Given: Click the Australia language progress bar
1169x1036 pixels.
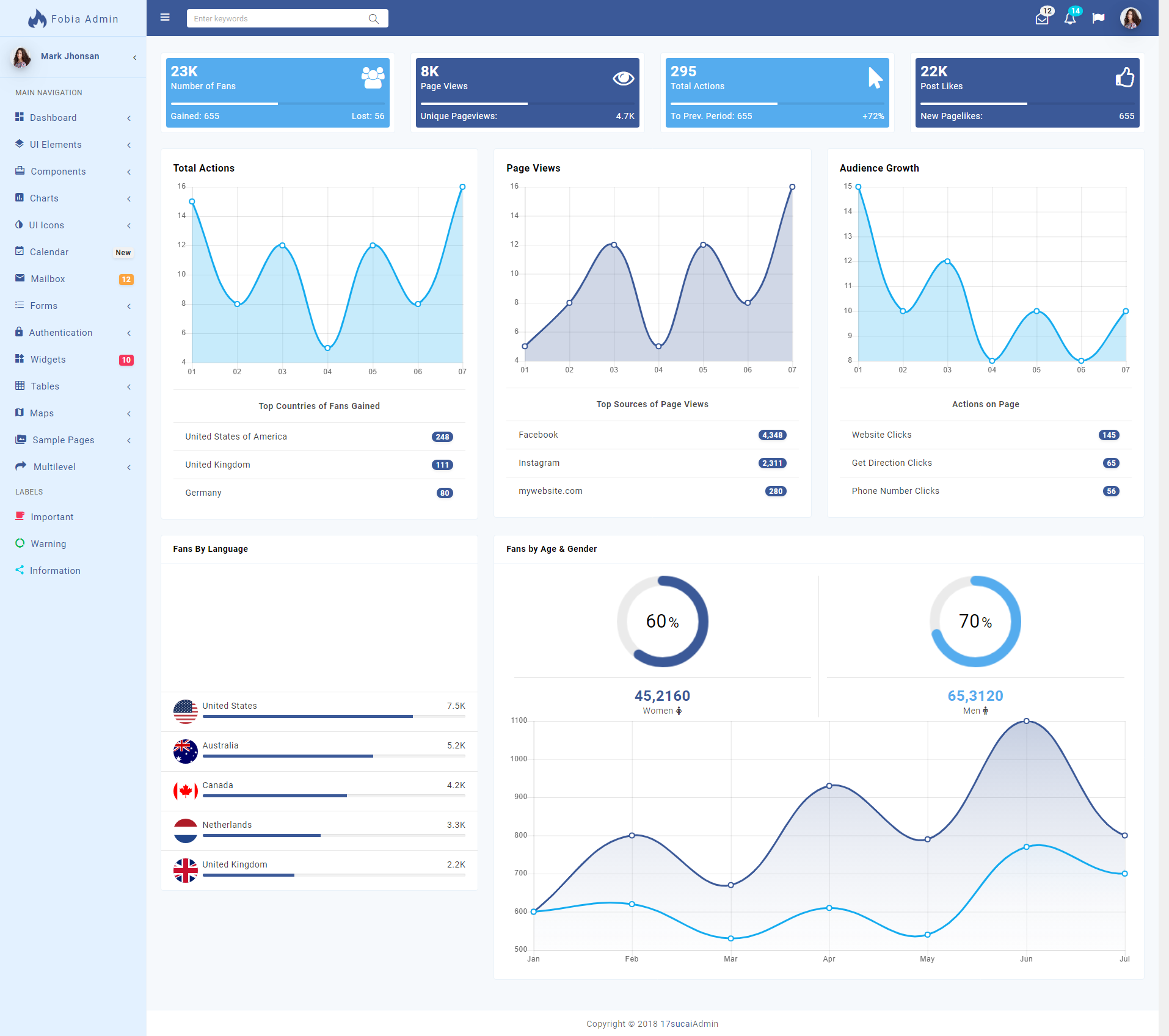Looking at the screenshot, I should [333, 756].
